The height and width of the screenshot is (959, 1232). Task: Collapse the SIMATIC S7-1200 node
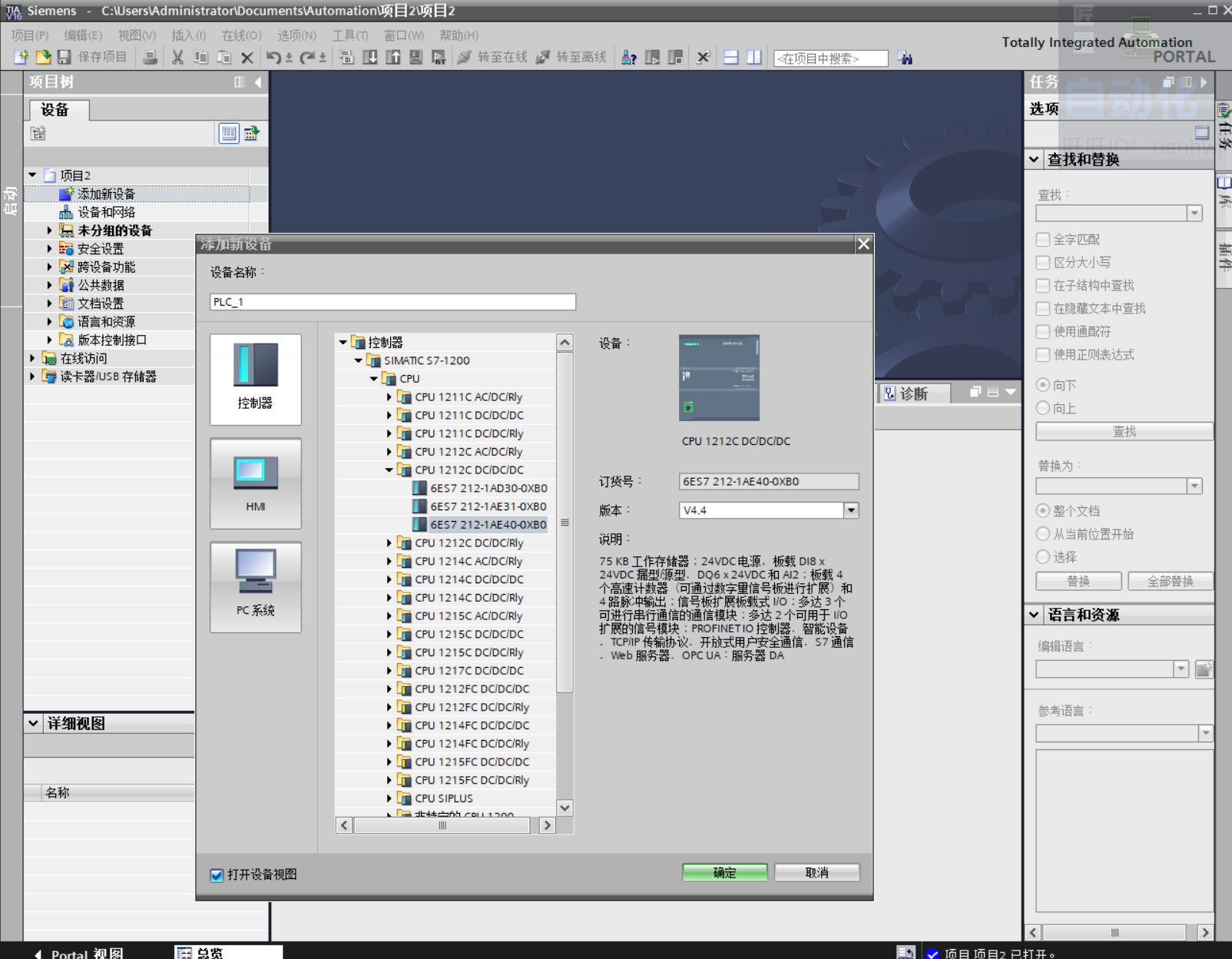(358, 360)
